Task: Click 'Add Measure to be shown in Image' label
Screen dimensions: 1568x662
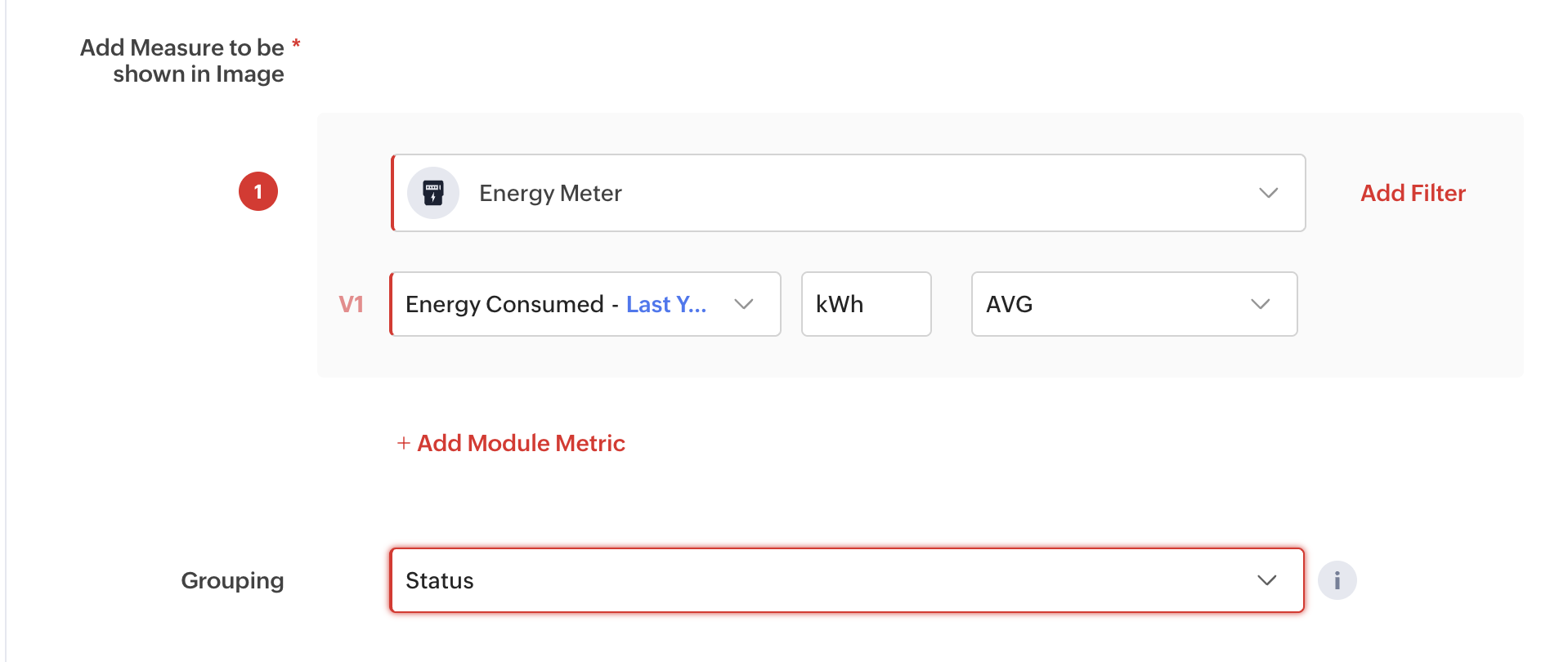Action: pyautogui.click(x=182, y=60)
